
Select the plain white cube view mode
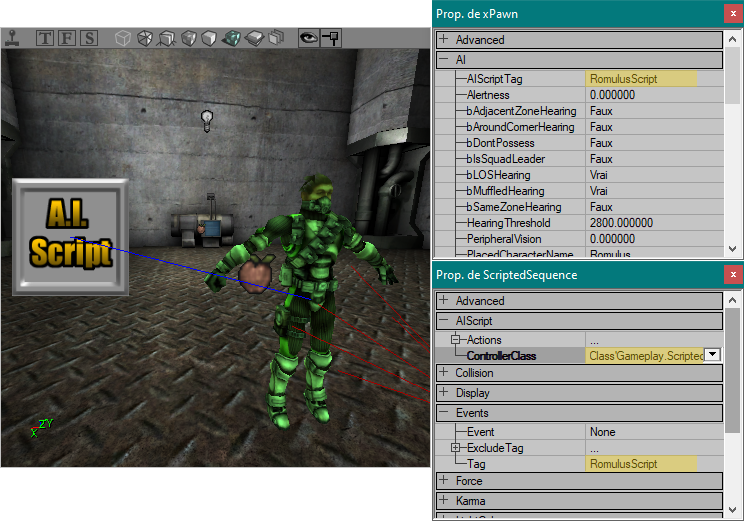[x=209, y=38]
